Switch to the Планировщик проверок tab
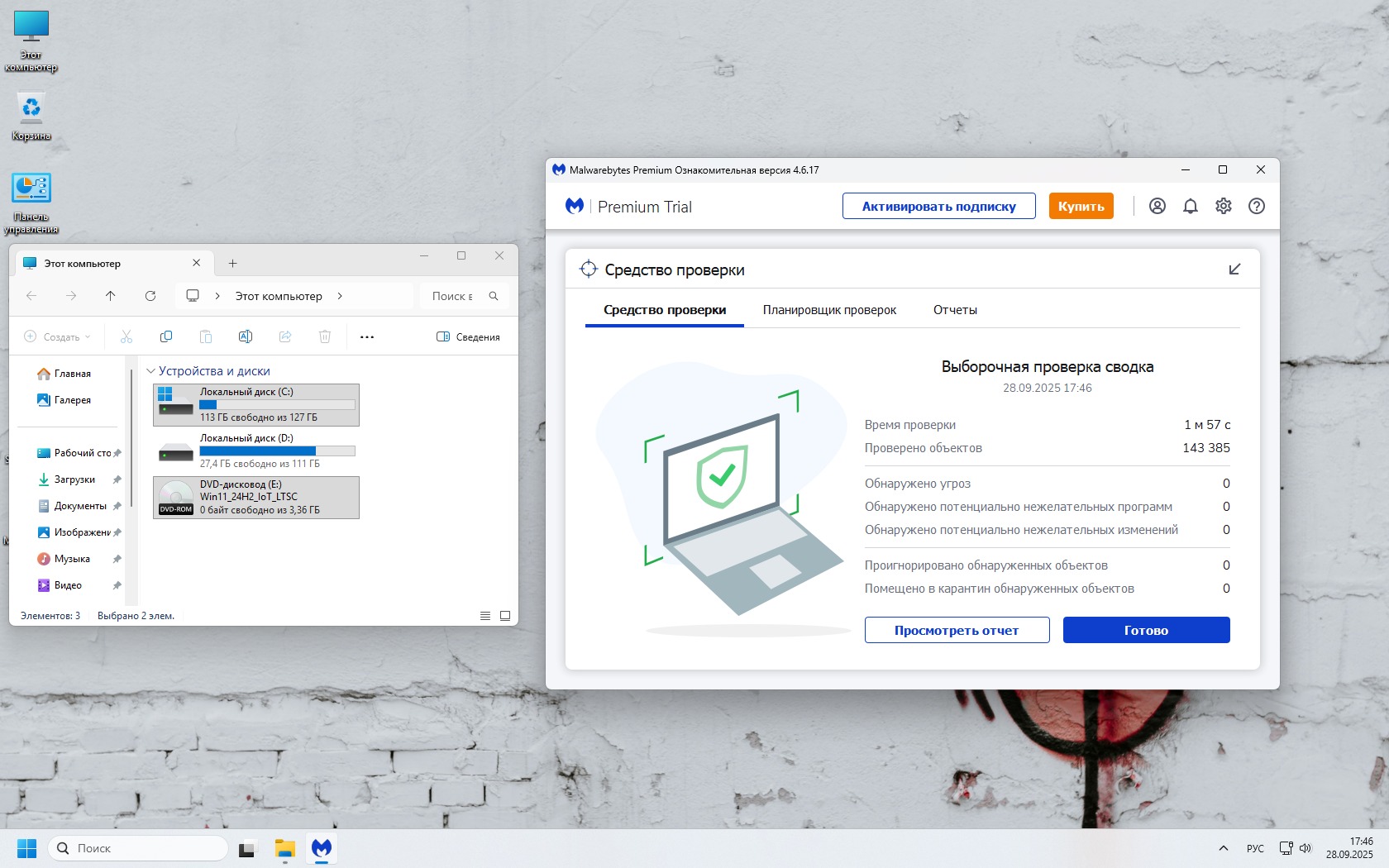This screenshot has height=868, width=1389. click(x=829, y=310)
